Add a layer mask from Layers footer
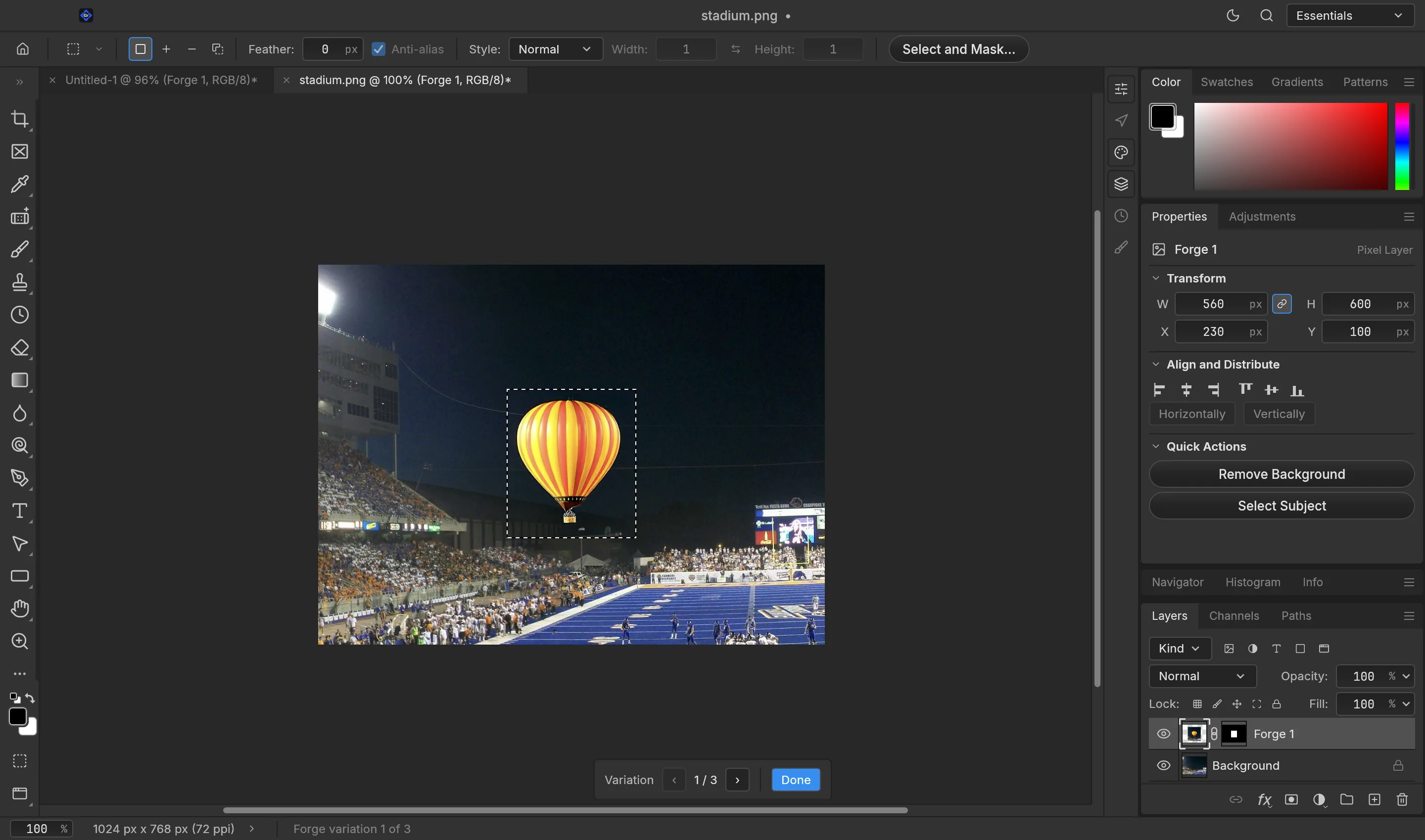The width and height of the screenshot is (1425, 840). (1291, 799)
